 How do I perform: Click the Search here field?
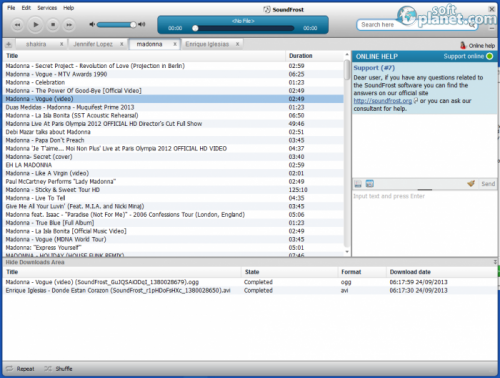pyautogui.click(x=417, y=25)
